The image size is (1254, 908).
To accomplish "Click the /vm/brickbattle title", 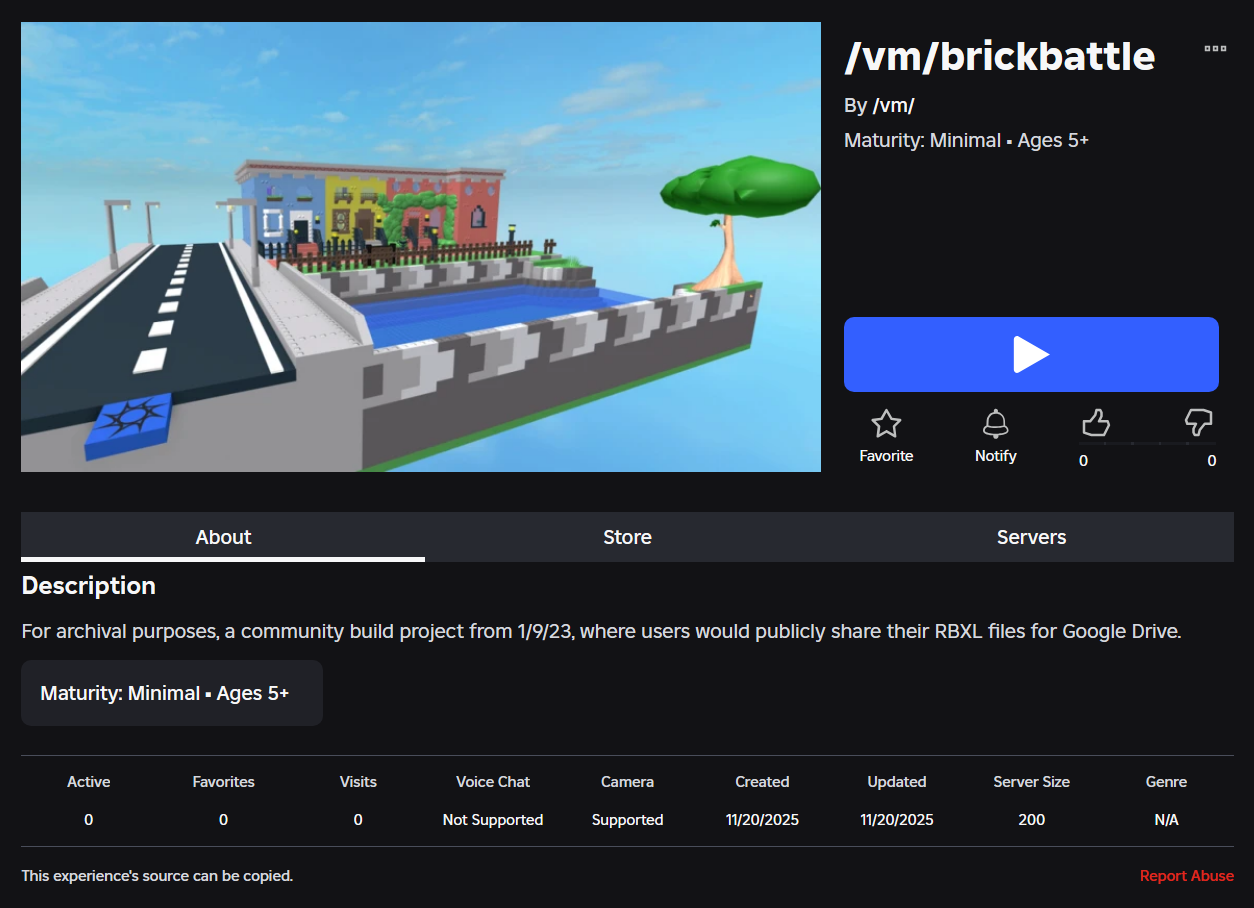I will point(1000,55).
